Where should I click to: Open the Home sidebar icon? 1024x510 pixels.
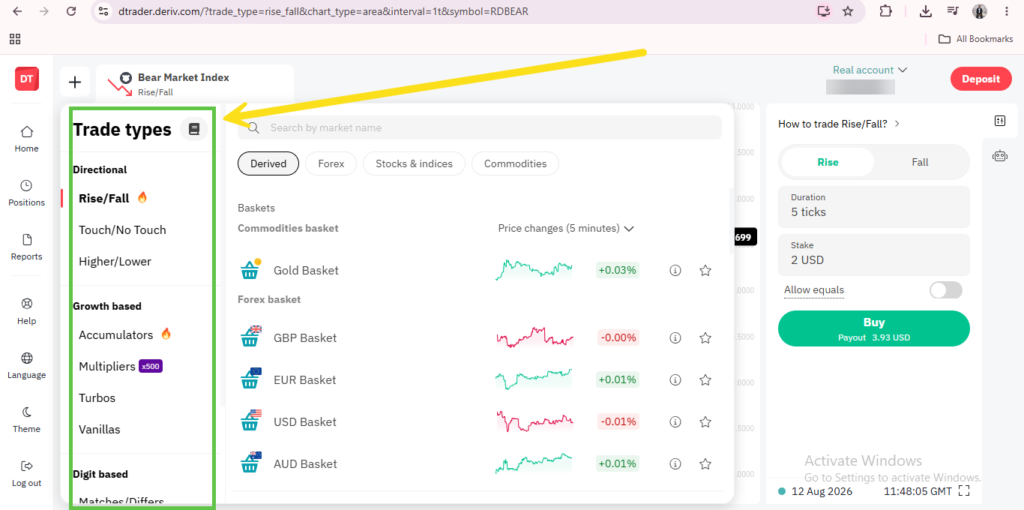tap(27, 138)
